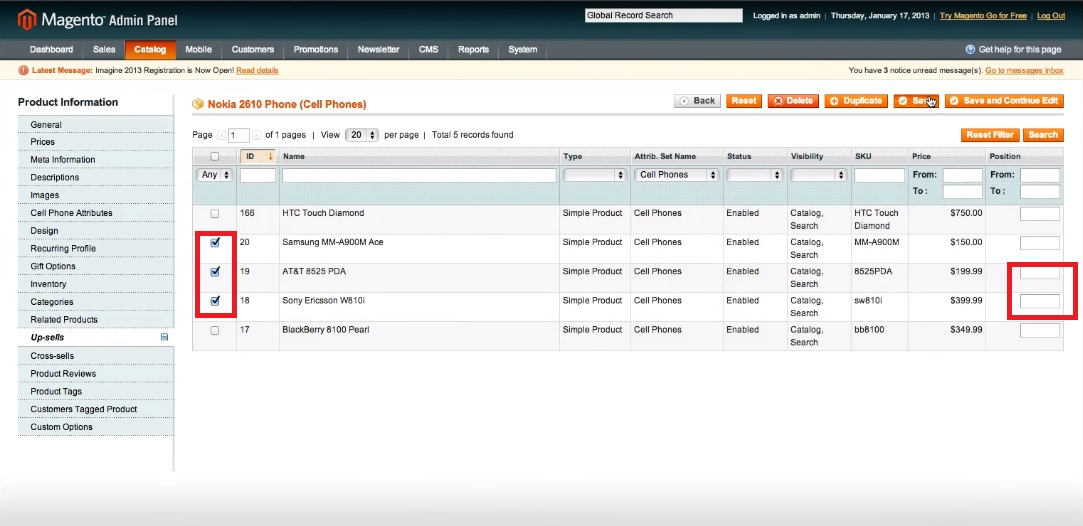Click the previous page arrow in pager
This screenshot has width=1083, height=526.
tap(221, 135)
